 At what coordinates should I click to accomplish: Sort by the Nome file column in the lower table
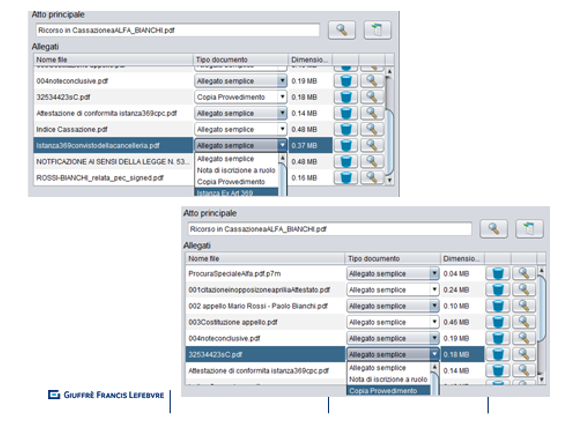pyautogui.click(x=265, y=258)
